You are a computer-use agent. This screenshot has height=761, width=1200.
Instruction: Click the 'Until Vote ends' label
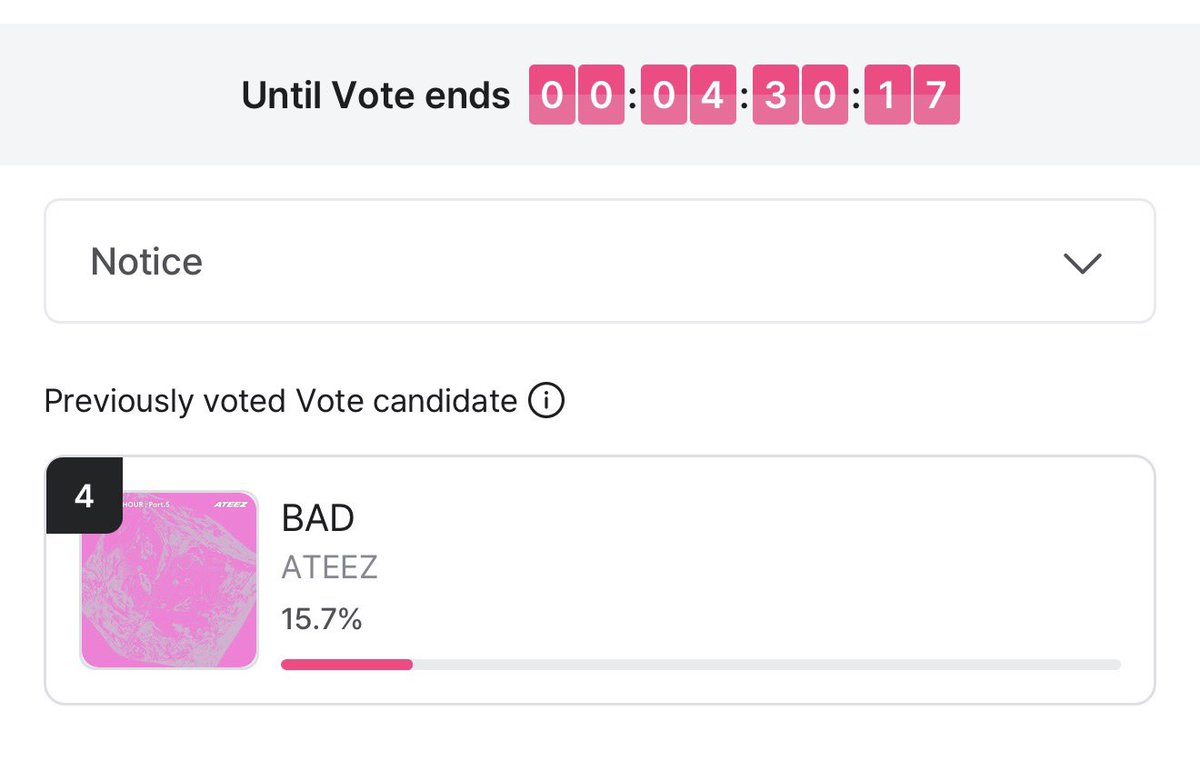point(376,96)
